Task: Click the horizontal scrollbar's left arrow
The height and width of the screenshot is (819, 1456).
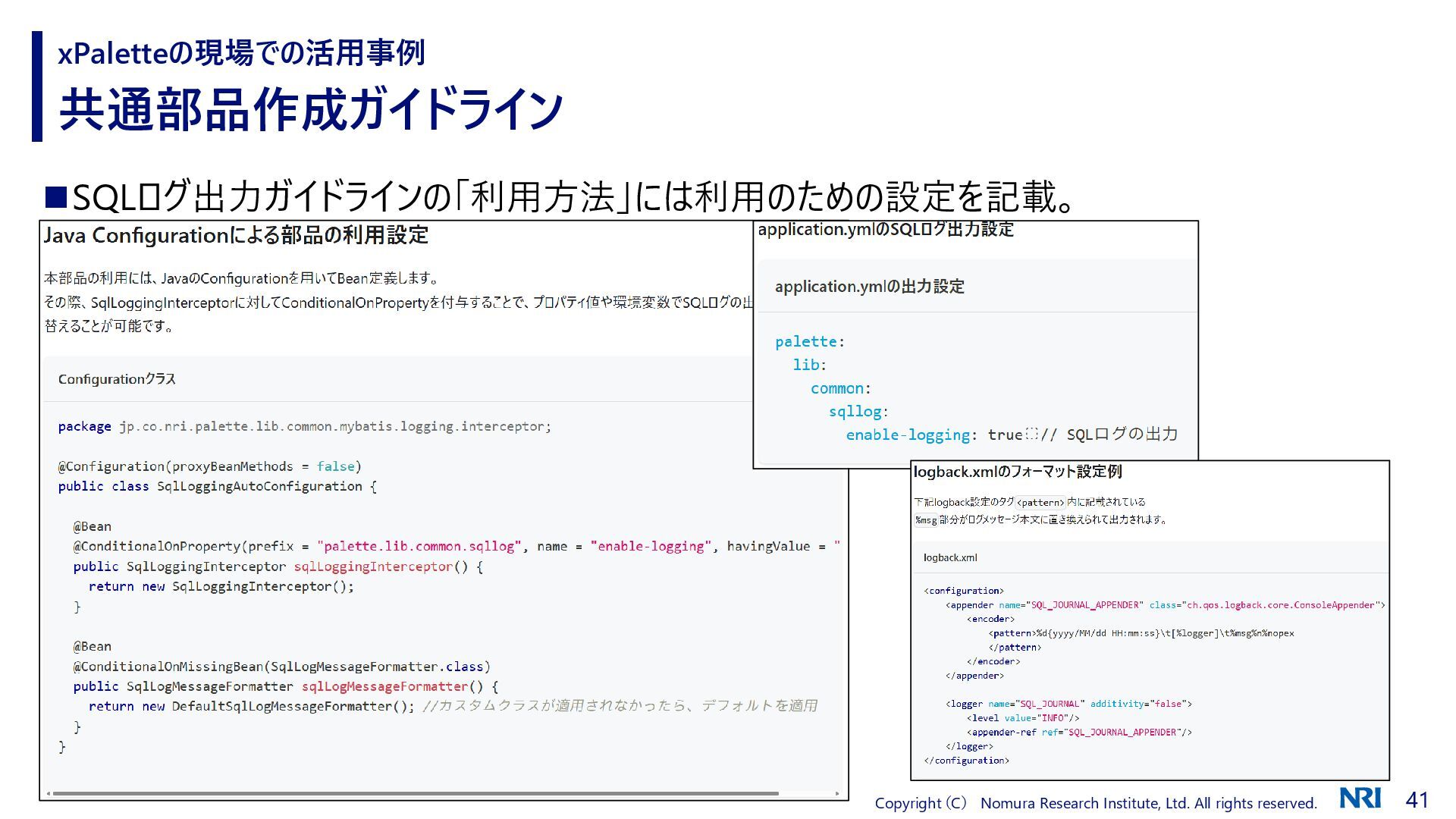Action: pyautogui.click(x=49, y=794)
